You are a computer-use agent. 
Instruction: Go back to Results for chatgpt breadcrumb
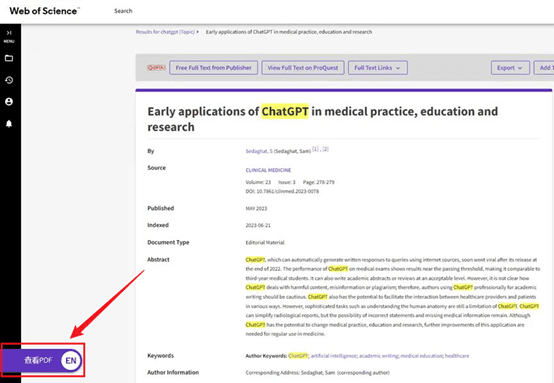pos(165,32)
